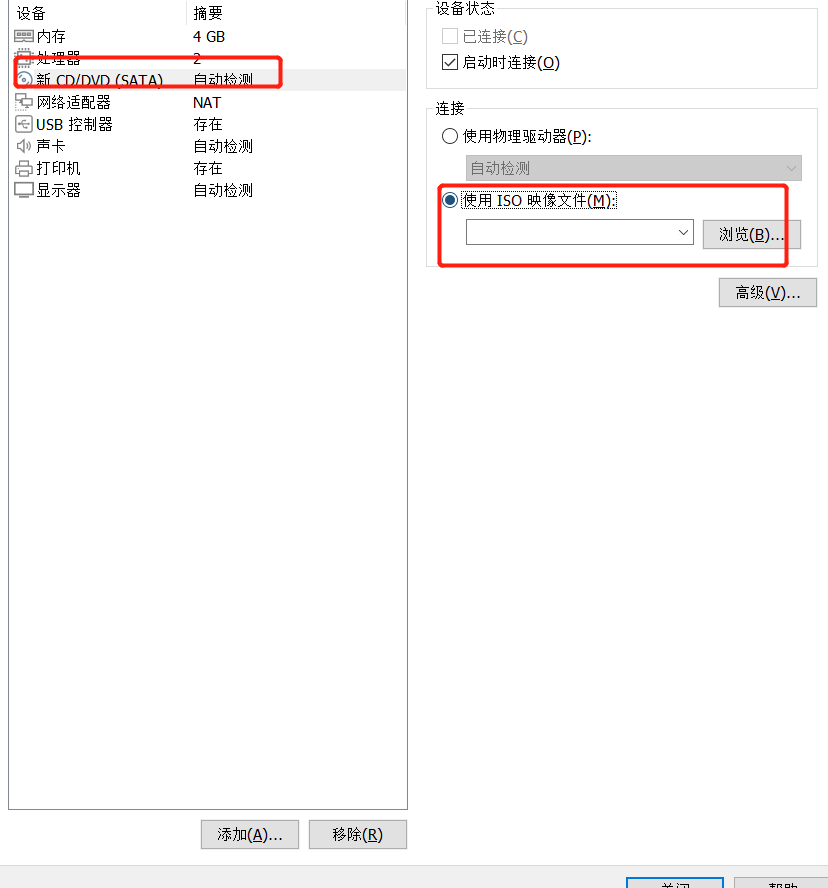
Task: Select 使用 ISO 映像文件(M) radio button
Action: (x=450, y=200)
